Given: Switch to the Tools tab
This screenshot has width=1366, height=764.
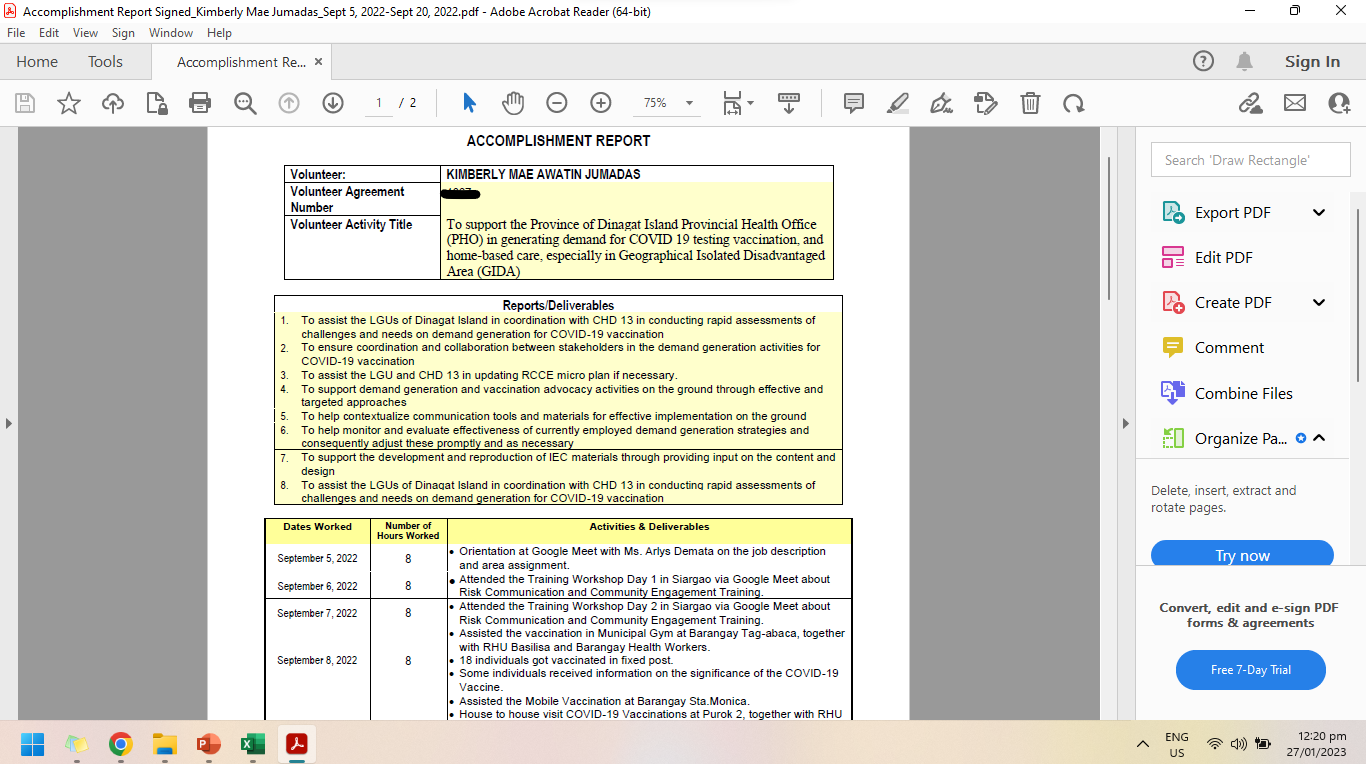Looking at the screenshot, I should click(105, 62).
